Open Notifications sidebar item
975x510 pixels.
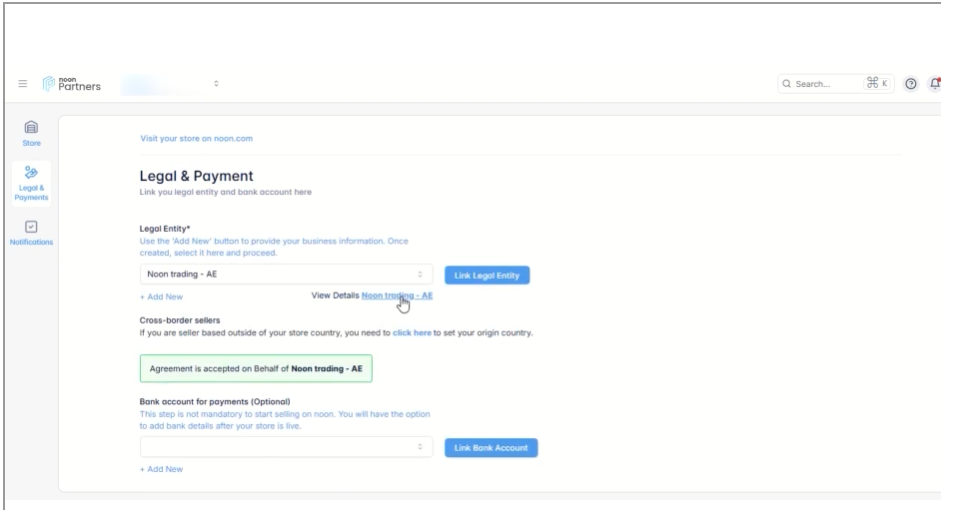pos(31,233)
